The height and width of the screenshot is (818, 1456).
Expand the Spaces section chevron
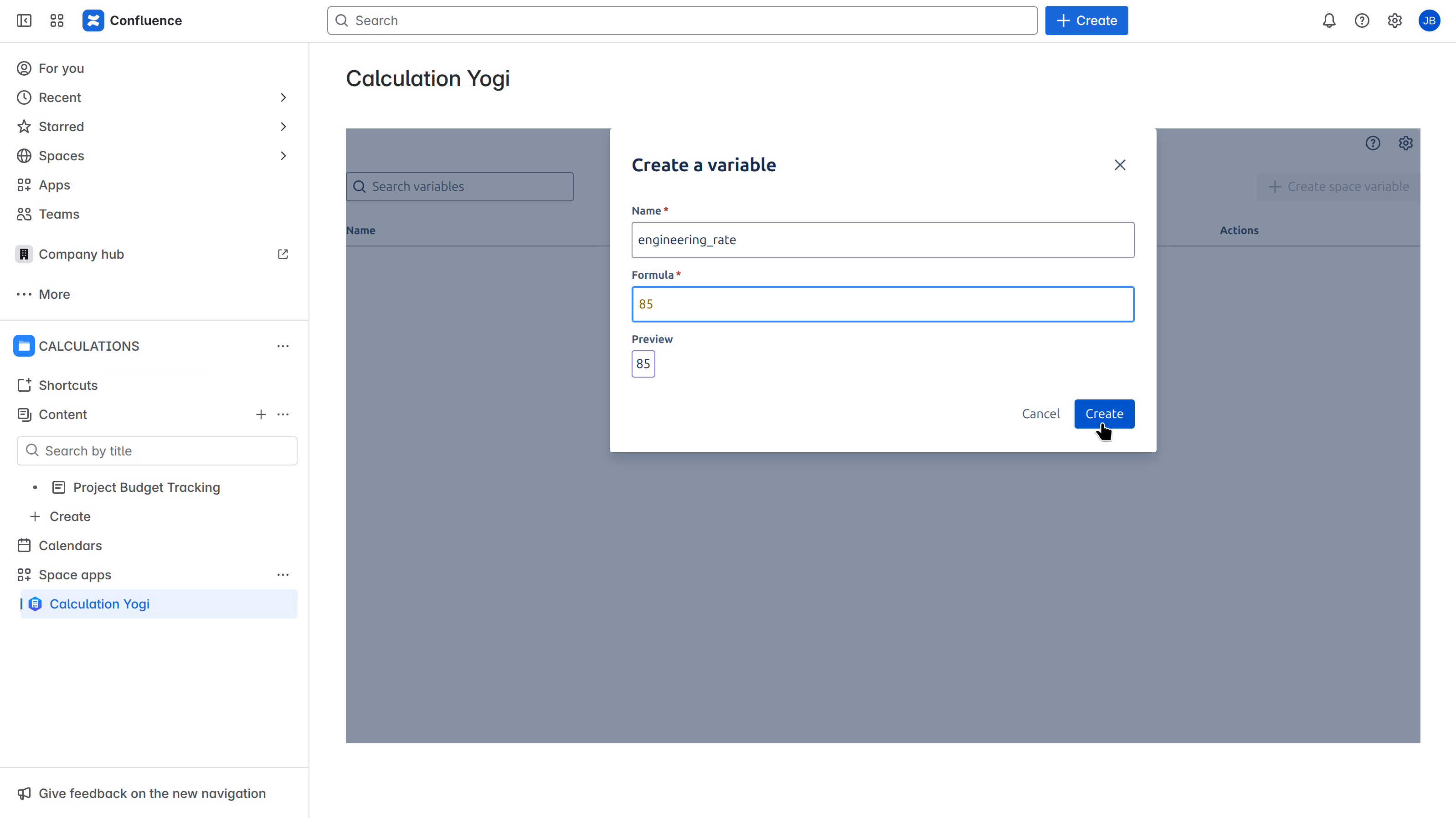[283, 156]
